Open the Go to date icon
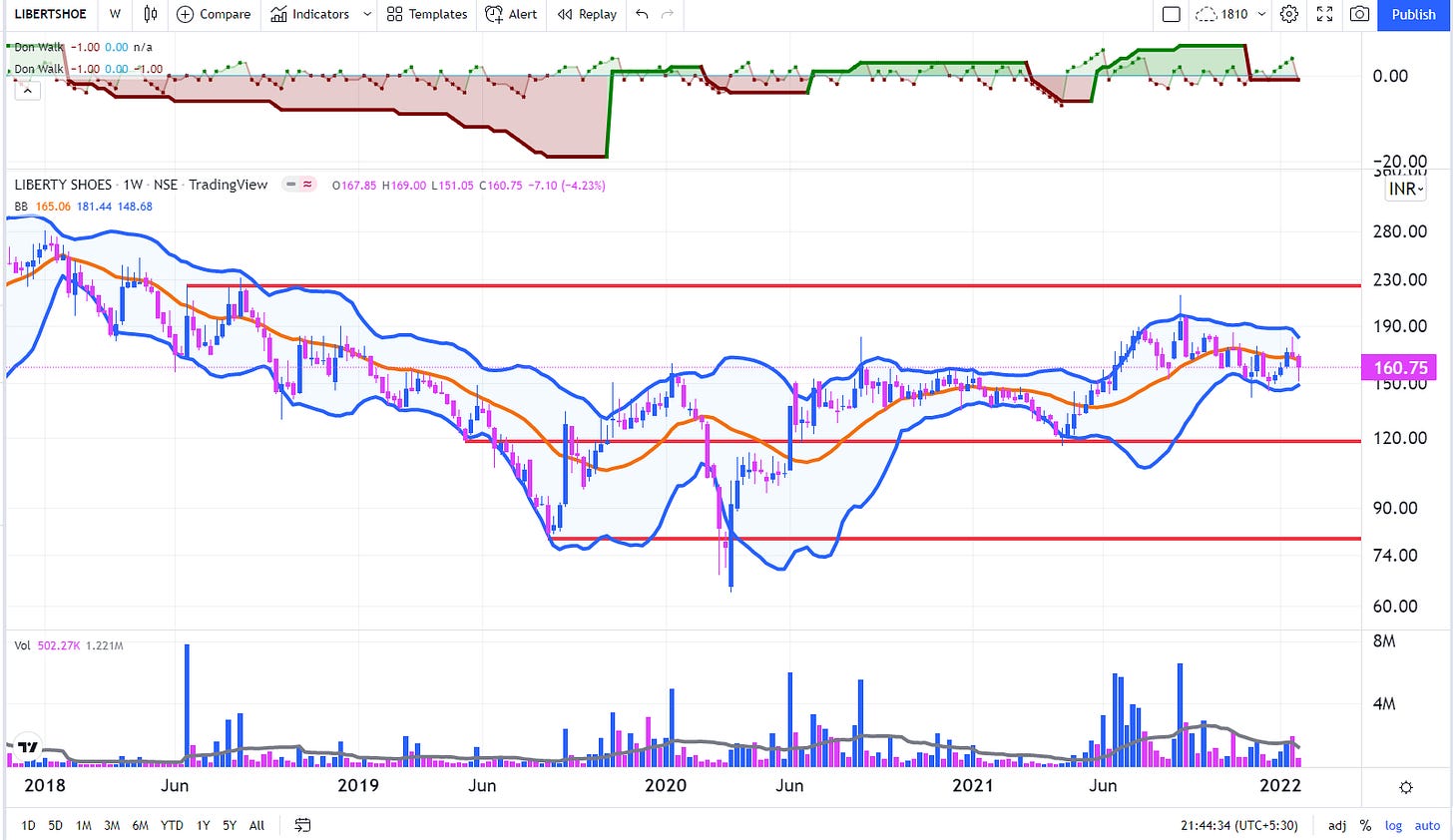 [x=302, y=825]
